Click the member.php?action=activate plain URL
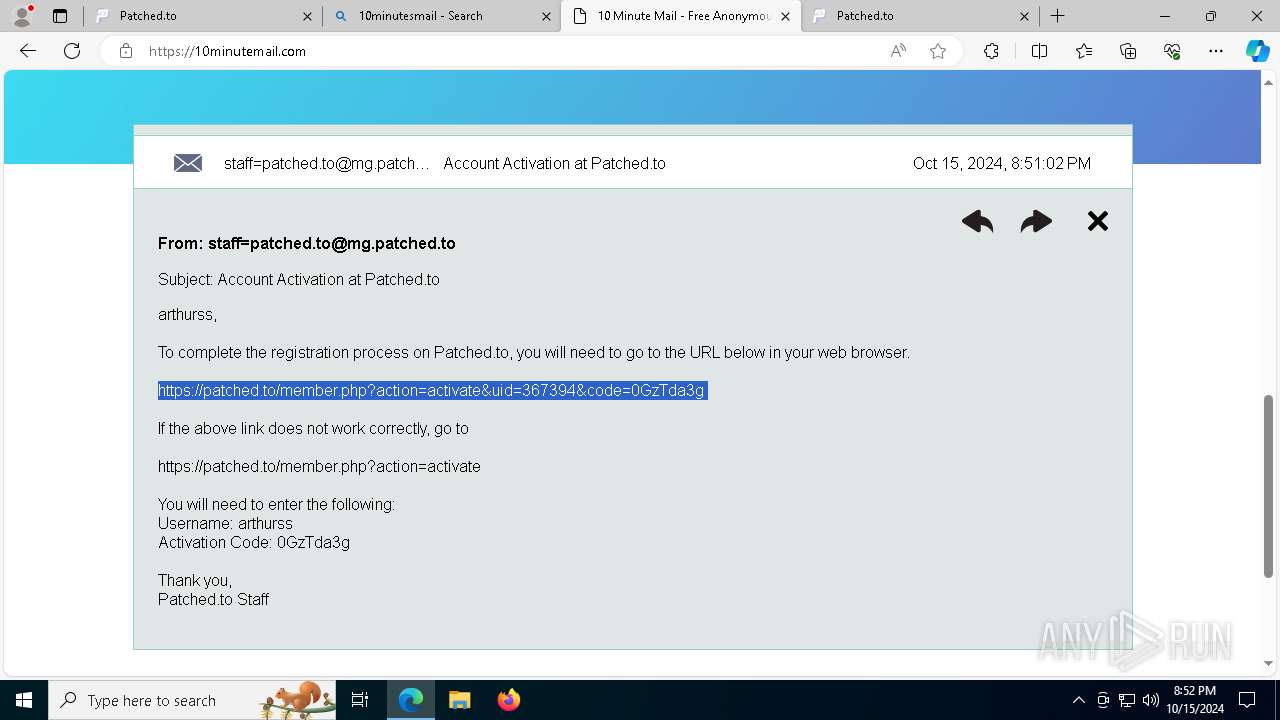 coord(319,466)
